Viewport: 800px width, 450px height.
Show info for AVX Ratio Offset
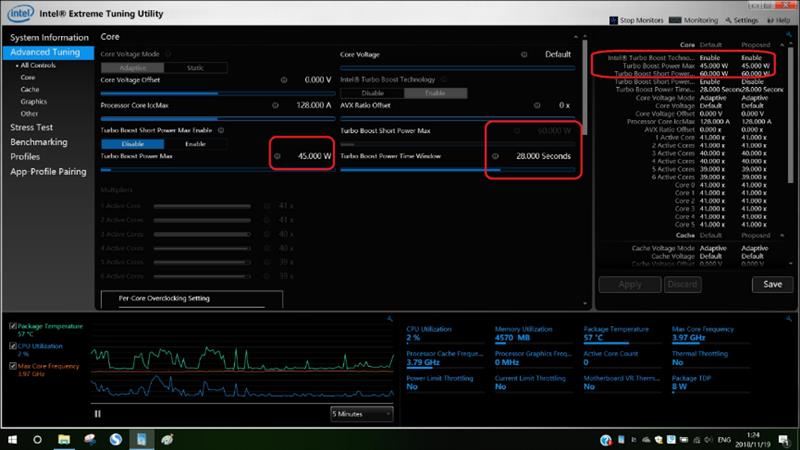click(x=537, y=106)
